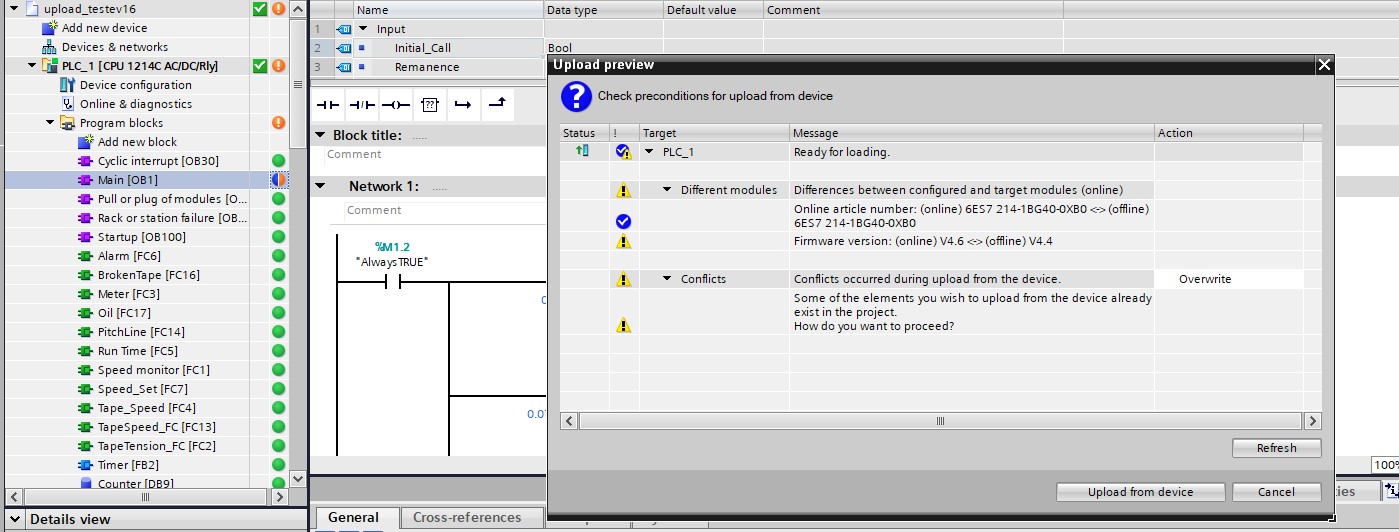Viewport: 1399px width, 532px height.
Task: Collapse the upload_testev16 project tree node
Action: click(x=14, y=9)
